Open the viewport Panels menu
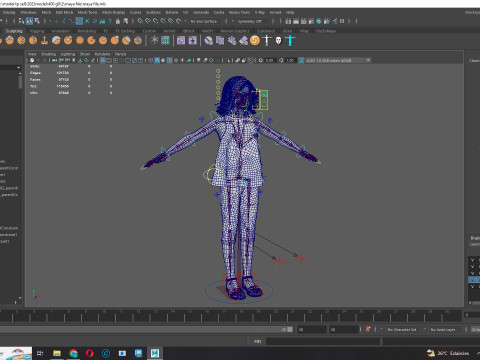 pyautogui.click(x=121, y=54)
